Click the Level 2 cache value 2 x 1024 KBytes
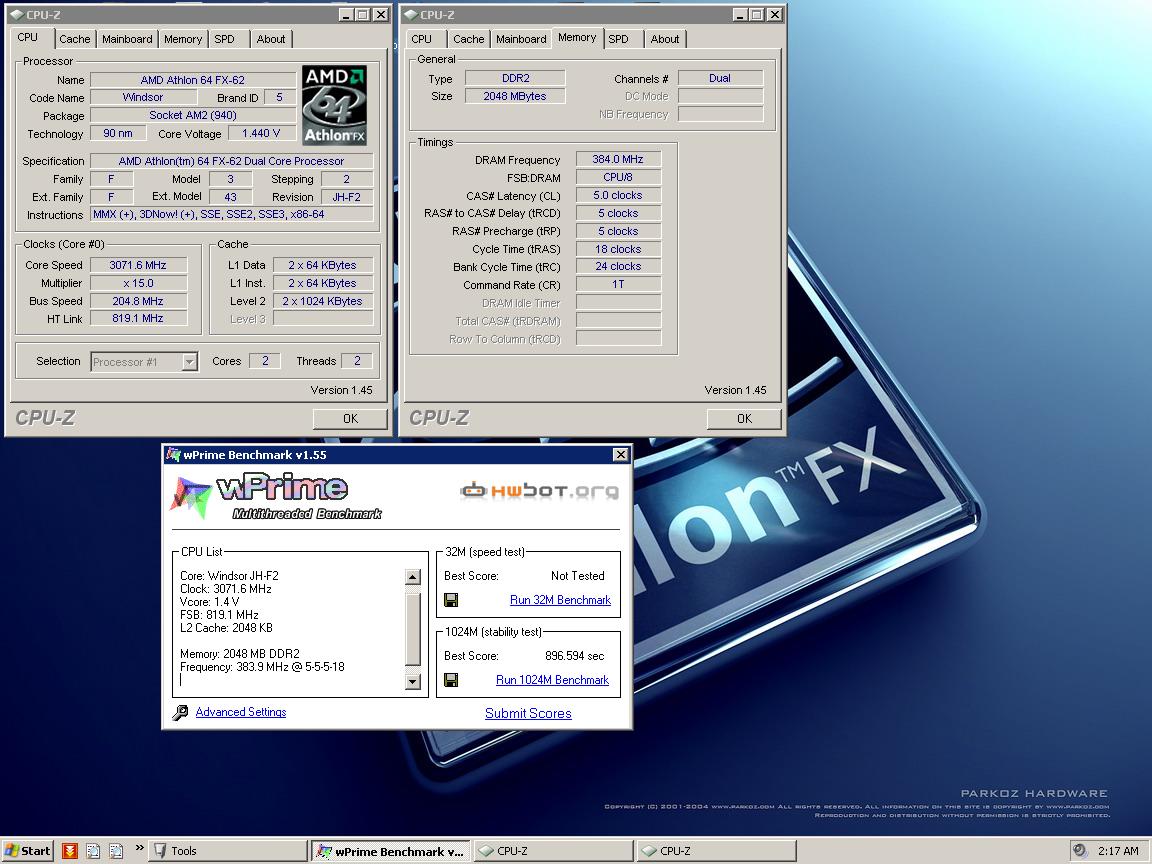The height and width of the screenshot is (864, 1152). tap(323, 301)
